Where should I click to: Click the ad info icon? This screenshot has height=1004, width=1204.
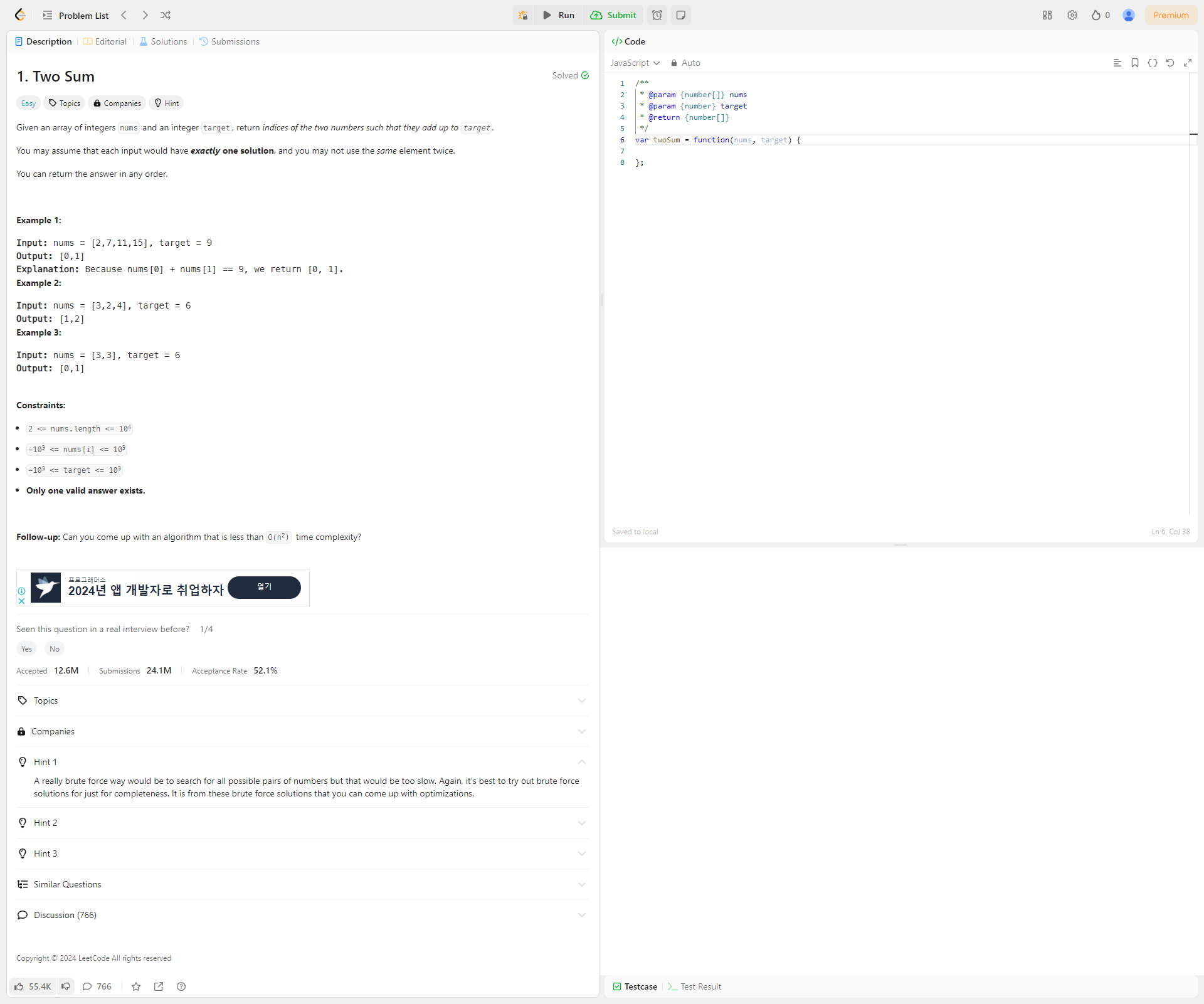point(22,591)
